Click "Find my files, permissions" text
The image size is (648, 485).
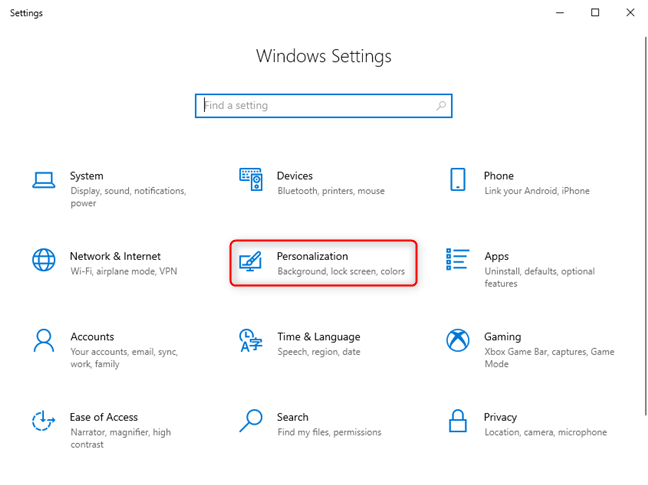click(329, 432)
